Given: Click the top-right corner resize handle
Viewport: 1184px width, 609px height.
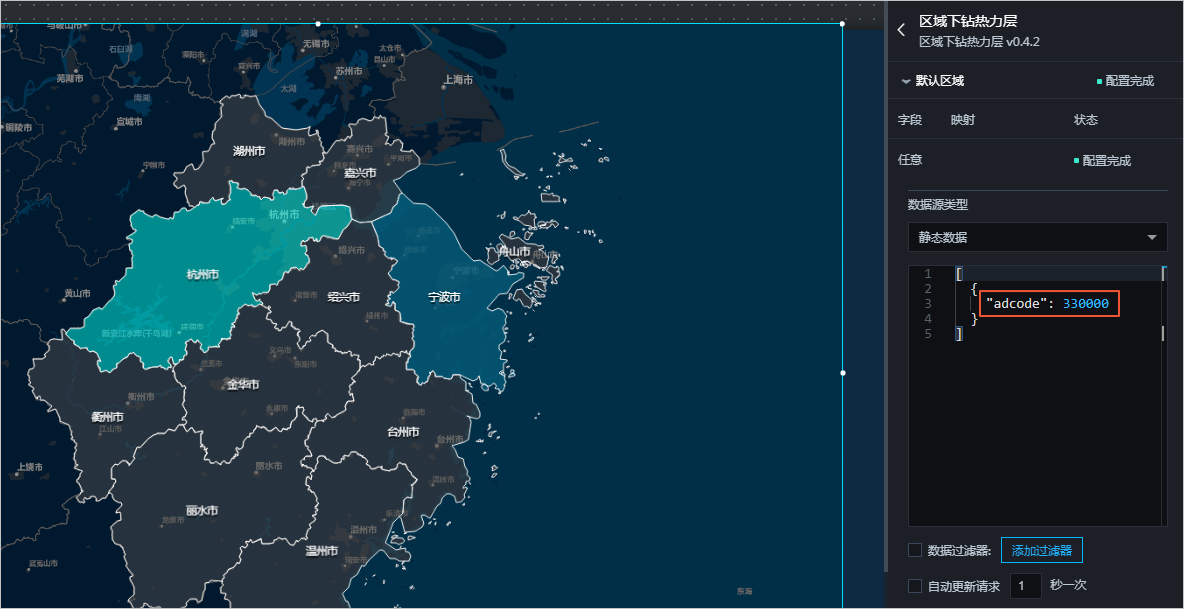Looking at the screenshot, I should tap(842, 23).
